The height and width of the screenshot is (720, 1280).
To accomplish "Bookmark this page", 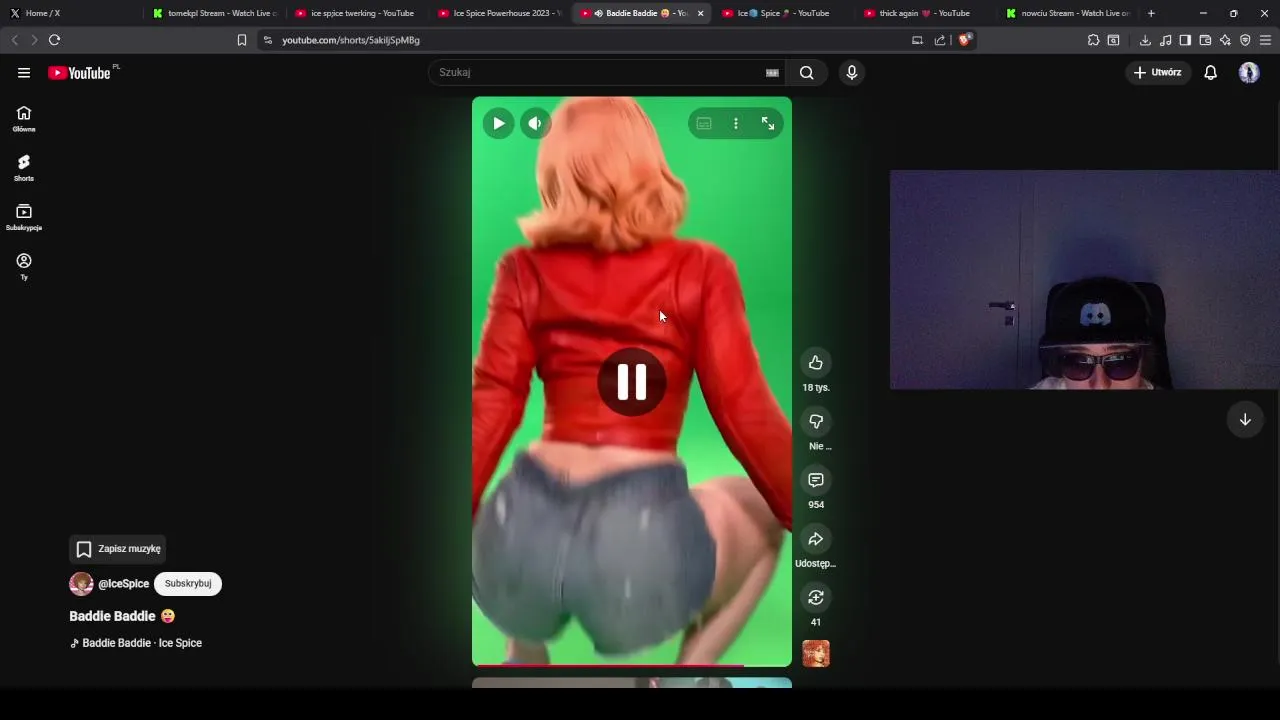I will click(242, 40).
